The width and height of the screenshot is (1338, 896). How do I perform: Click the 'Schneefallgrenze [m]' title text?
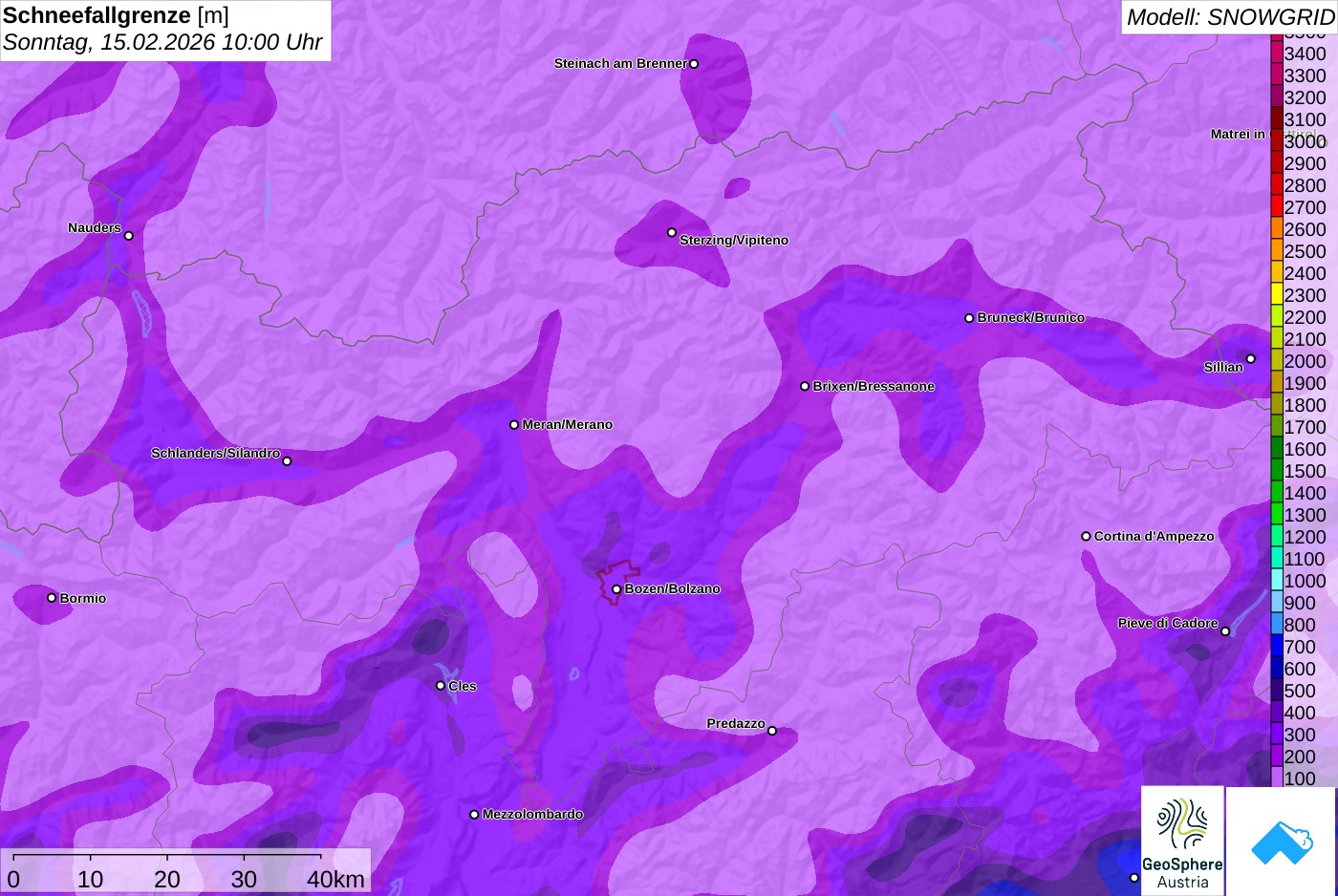(117, 15)
